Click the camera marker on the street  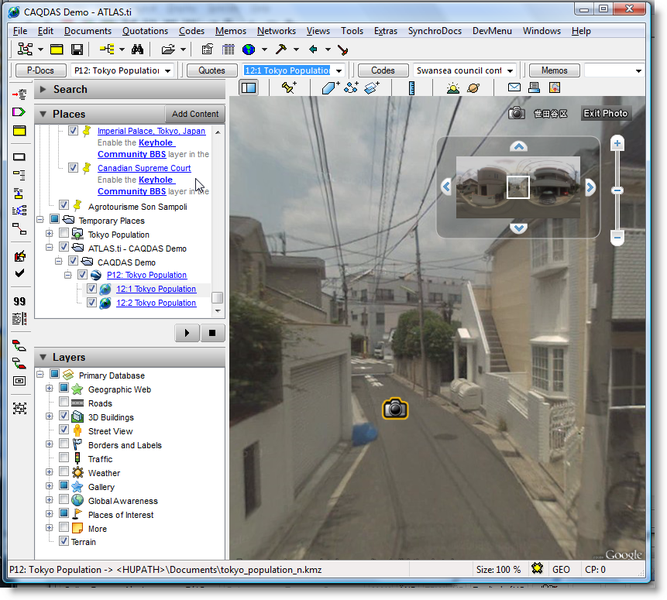(x=395, y=407)
